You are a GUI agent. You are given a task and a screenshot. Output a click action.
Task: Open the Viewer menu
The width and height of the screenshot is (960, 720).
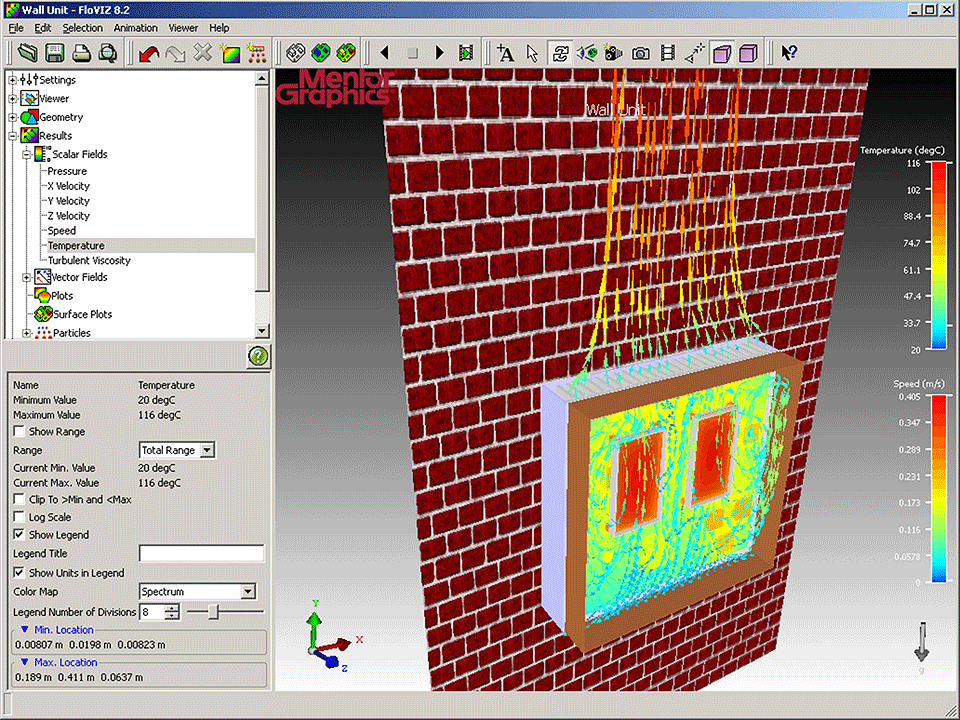tap(183, 28)
